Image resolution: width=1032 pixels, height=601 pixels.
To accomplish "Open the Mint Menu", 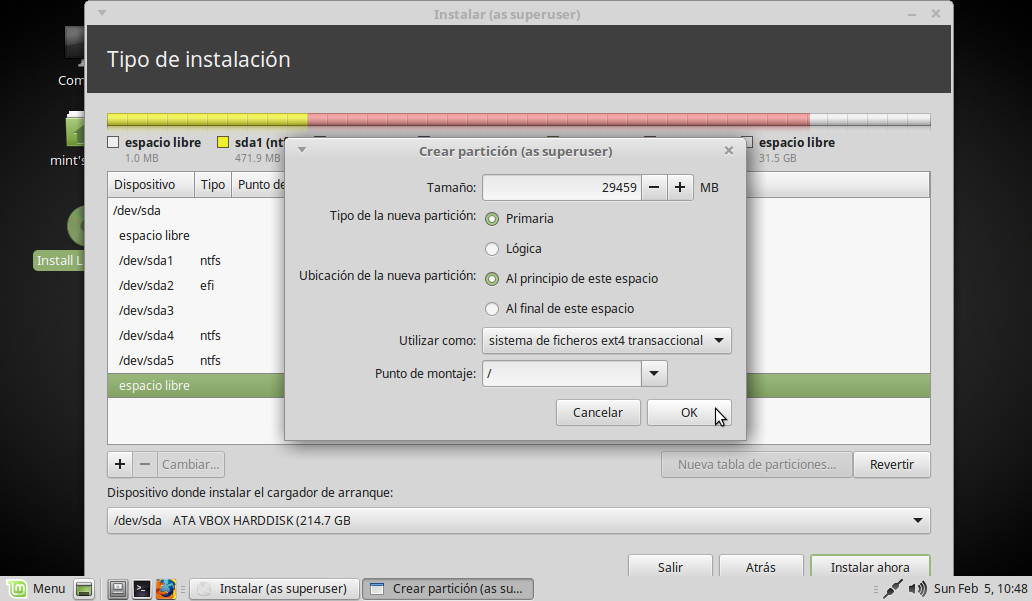I will (x=36, y=589).
